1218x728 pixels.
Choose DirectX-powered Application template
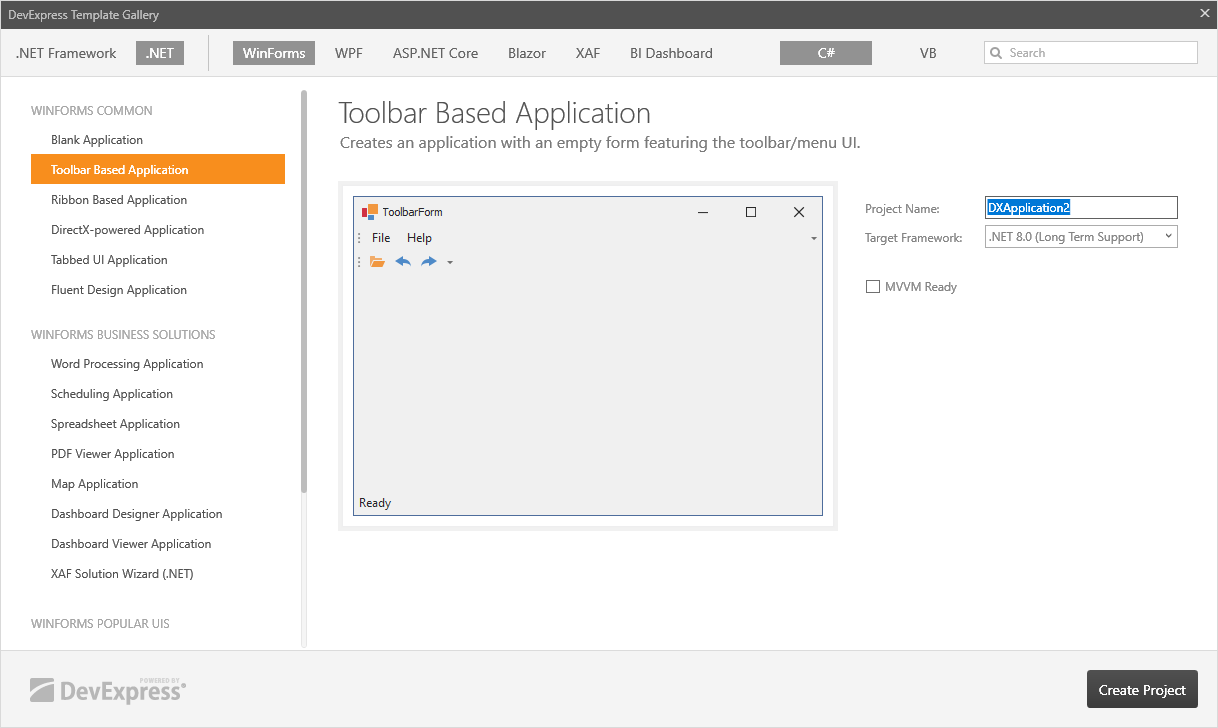[x=158, y=230]
